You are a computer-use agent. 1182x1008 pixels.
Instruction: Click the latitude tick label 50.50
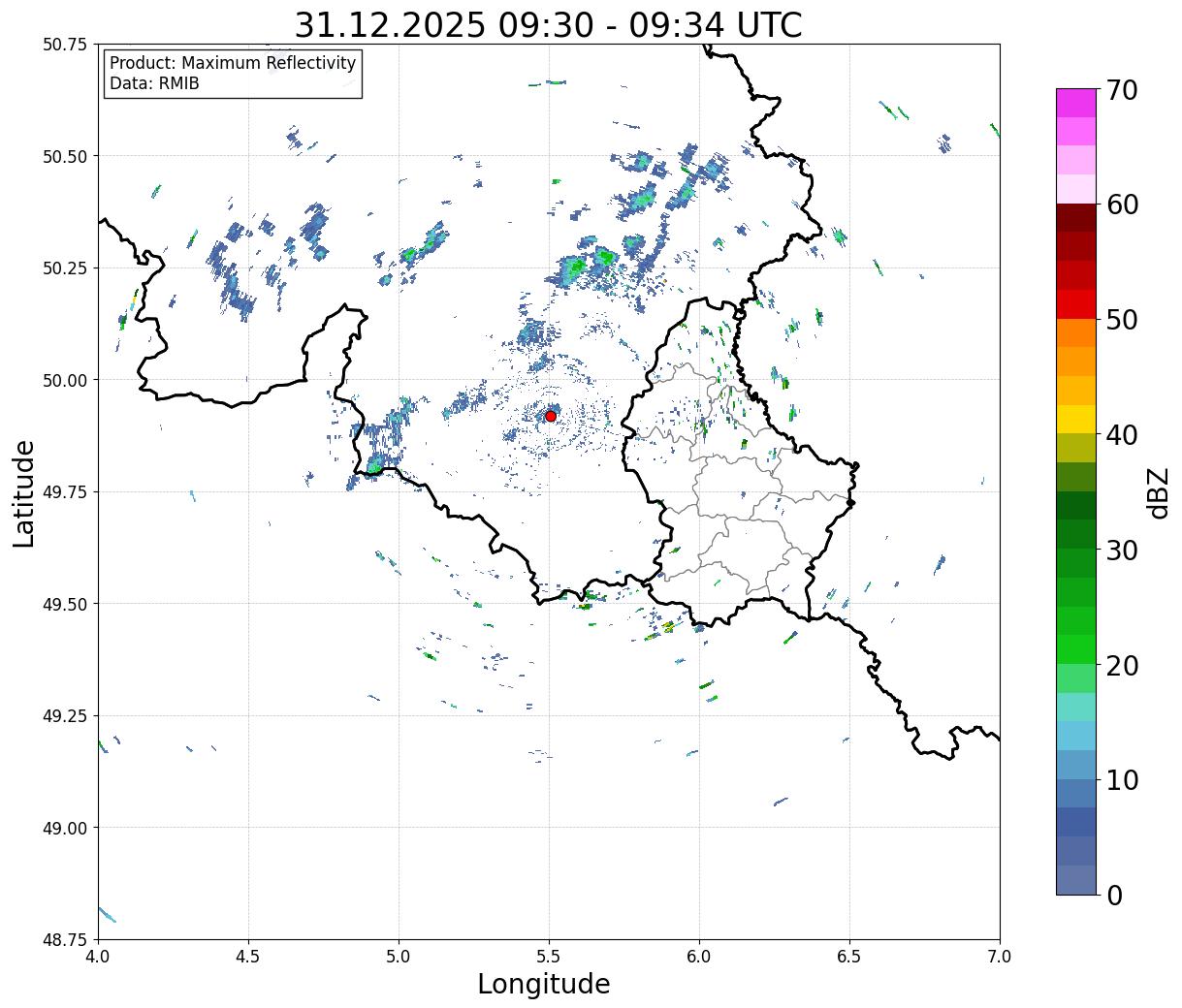point(65,156)
